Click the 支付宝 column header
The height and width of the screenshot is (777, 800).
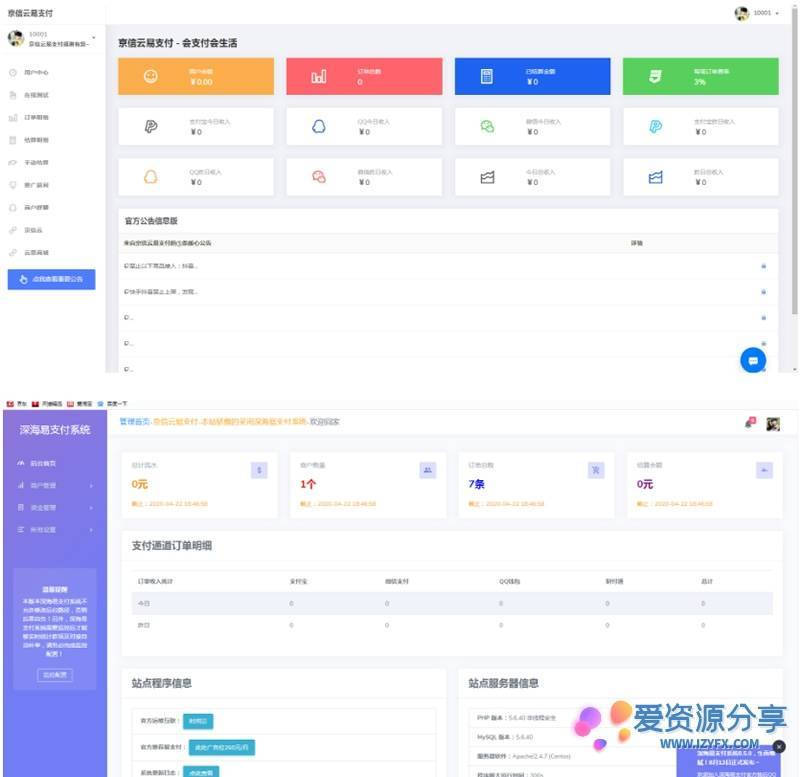point(298,581)
